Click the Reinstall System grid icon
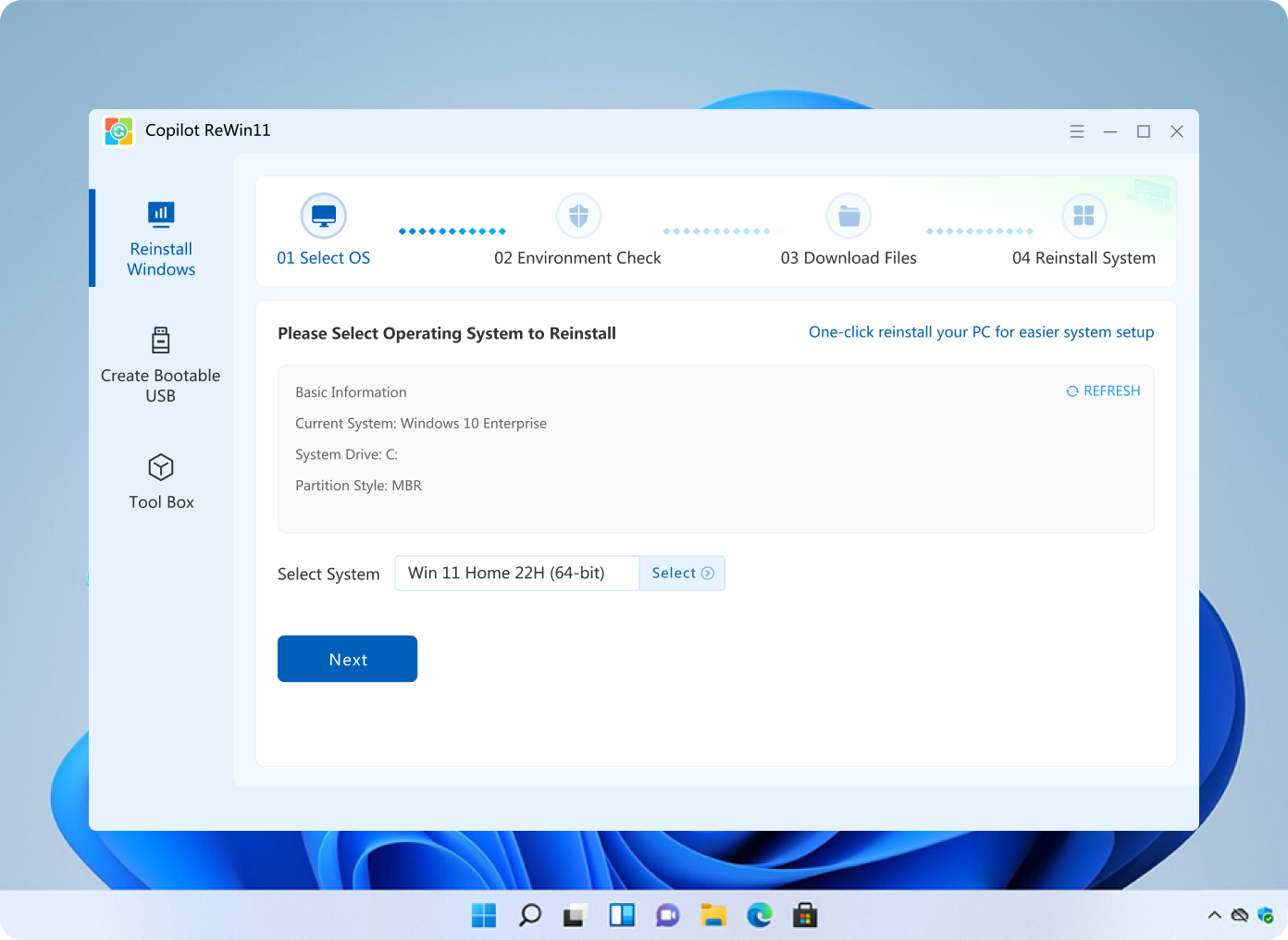 click(x=1084, y=216)
